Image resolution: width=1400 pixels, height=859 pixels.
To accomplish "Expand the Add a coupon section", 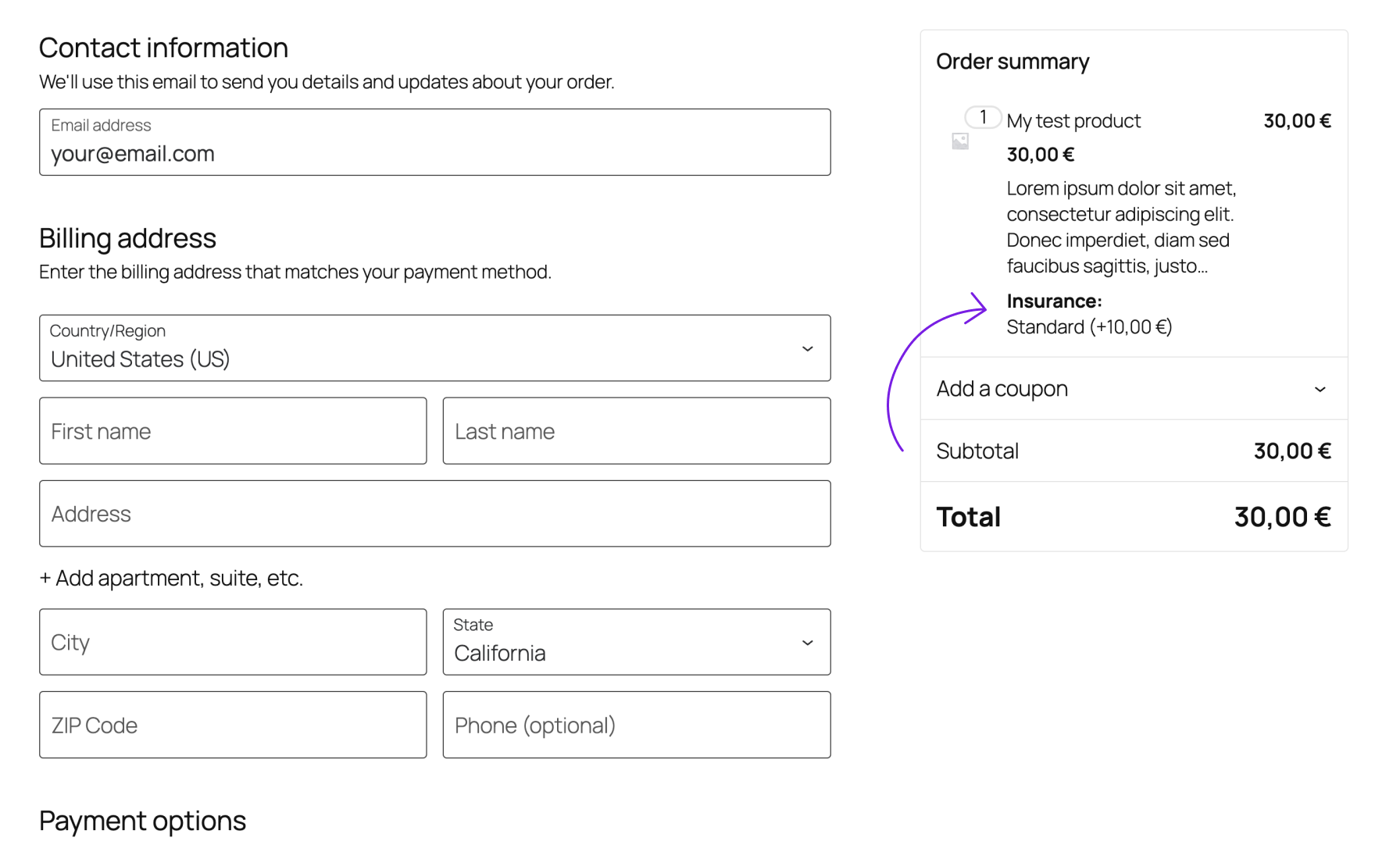I will click(x=1002, y=388).
